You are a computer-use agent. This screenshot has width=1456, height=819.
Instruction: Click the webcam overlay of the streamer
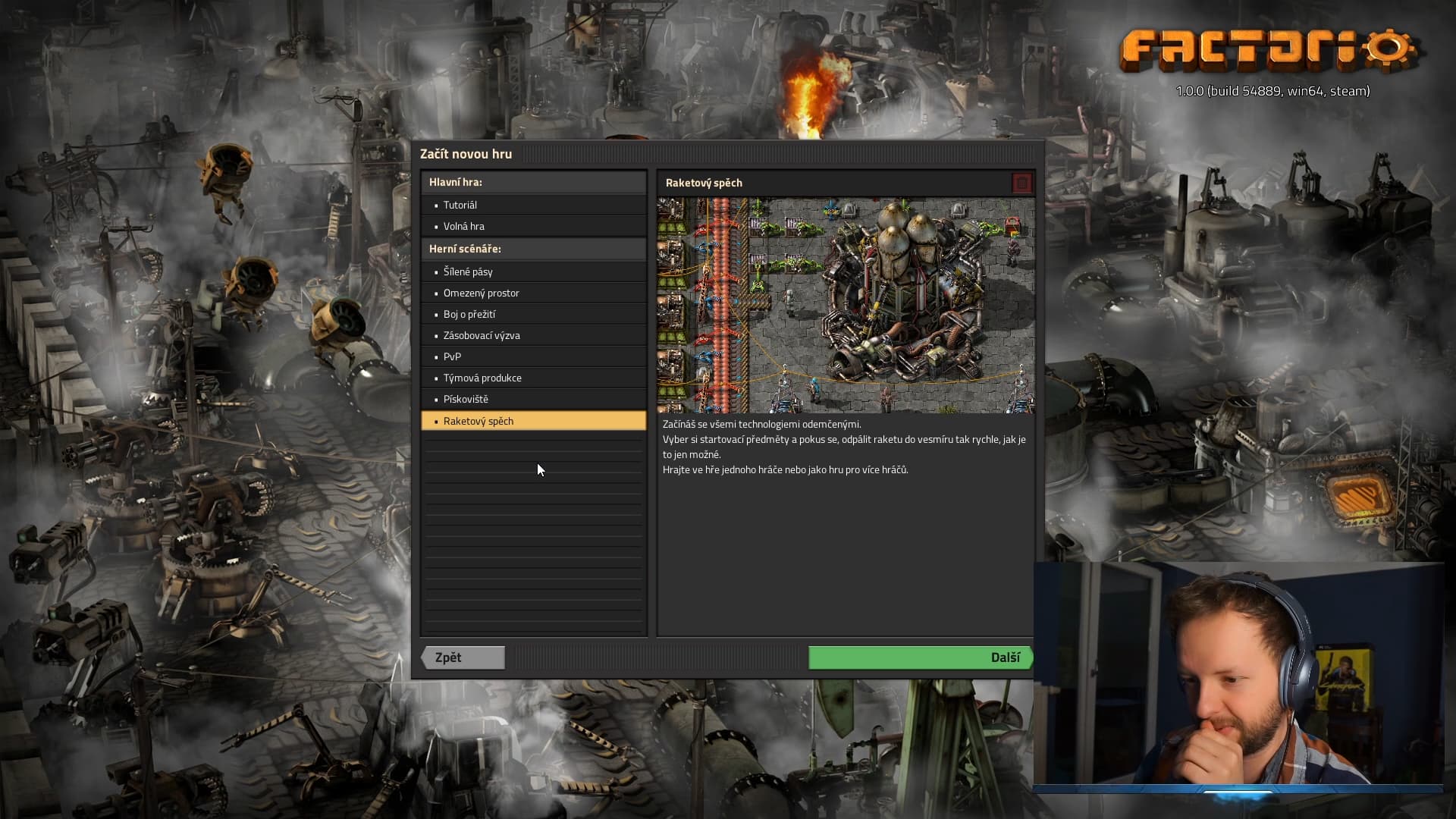click(1238, 673)
